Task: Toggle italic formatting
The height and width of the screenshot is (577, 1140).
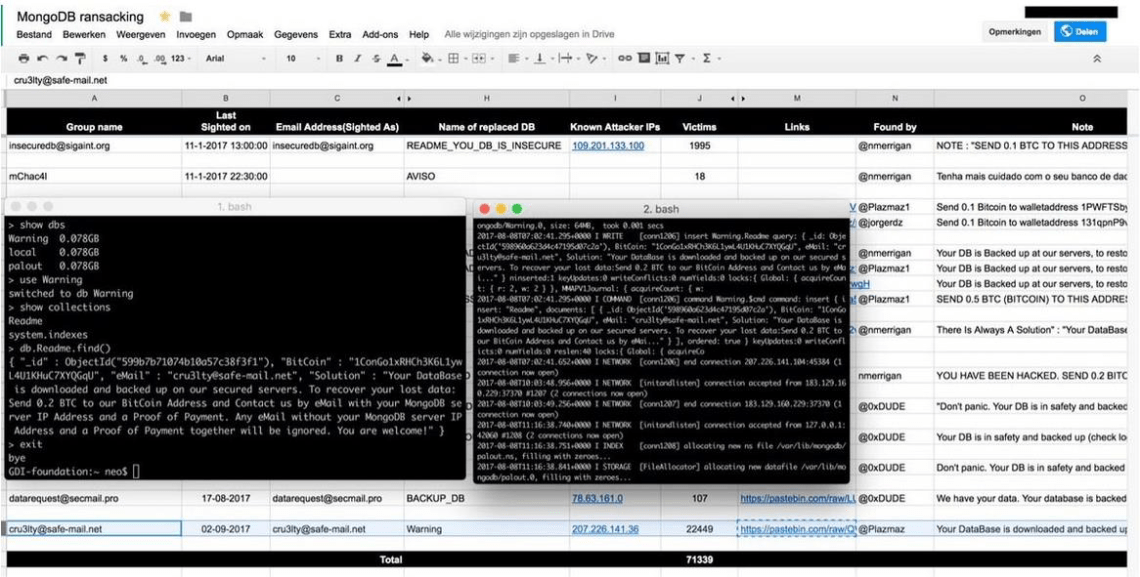Action: coord(358,59)
